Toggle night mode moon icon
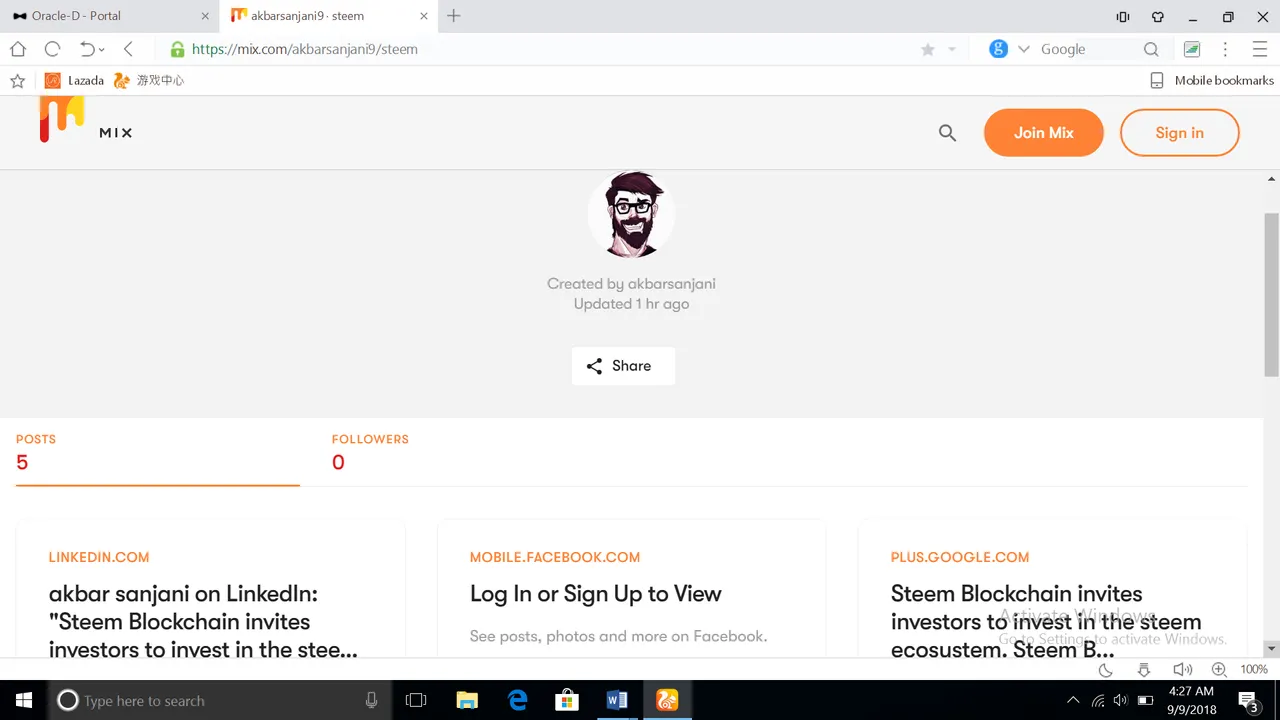The image size is (1280, 720). 1105,669
